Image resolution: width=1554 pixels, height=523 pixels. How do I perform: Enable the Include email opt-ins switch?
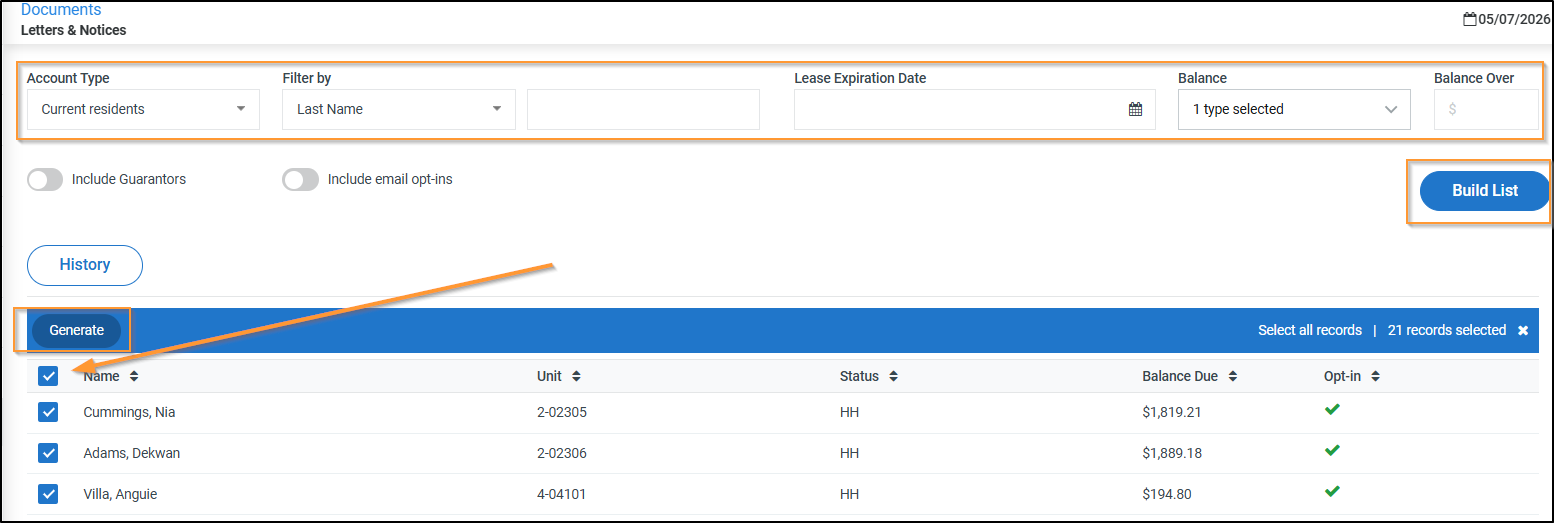click(x=301, y=180)
